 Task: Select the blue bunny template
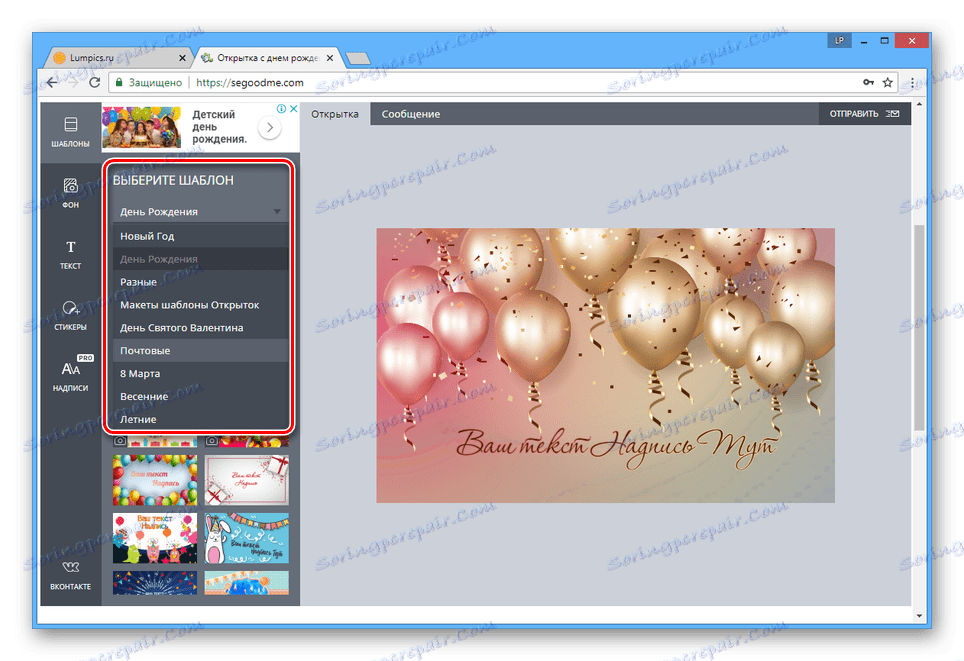pyautogui.click(x=247, y=539)
